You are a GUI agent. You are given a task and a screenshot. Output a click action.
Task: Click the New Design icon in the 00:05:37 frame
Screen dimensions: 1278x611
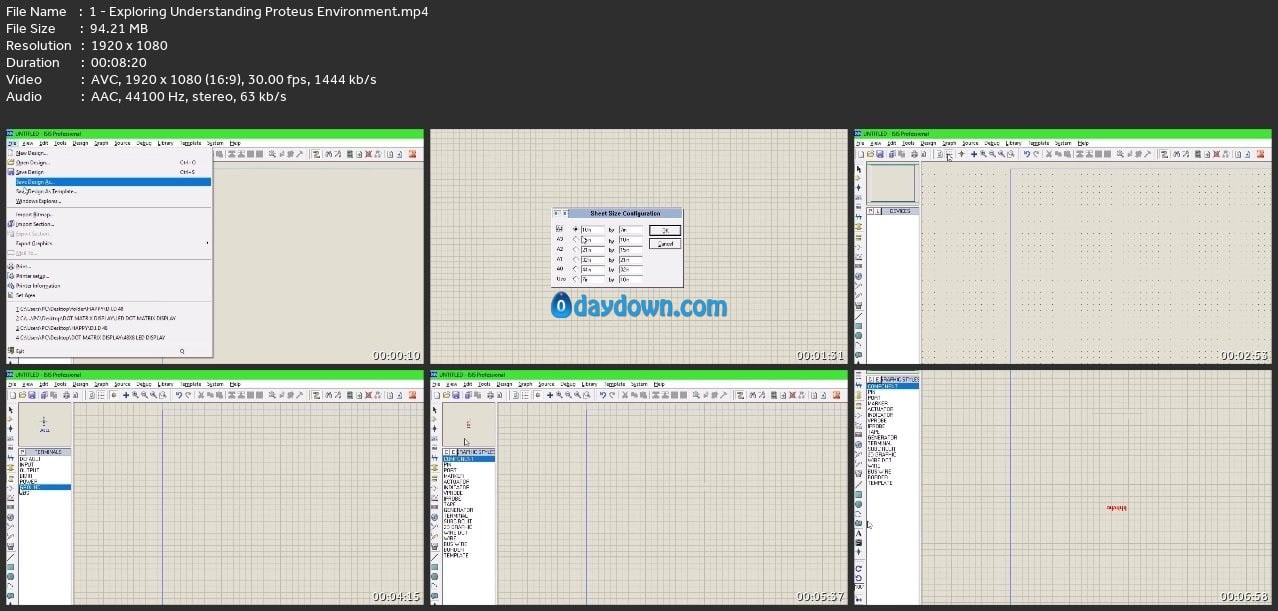pyautogui.click(x=436, y=395)
